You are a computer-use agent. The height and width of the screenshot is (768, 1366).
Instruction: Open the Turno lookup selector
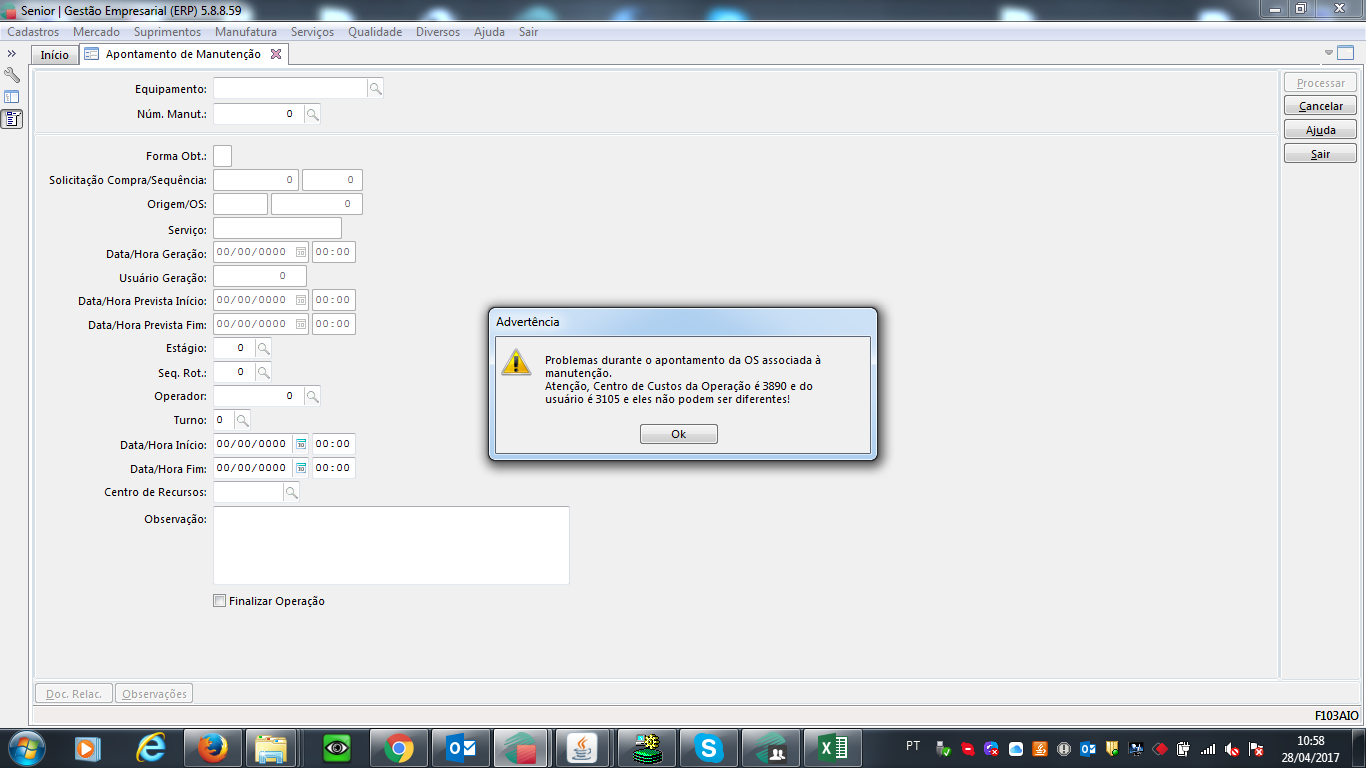pos(242,421)
